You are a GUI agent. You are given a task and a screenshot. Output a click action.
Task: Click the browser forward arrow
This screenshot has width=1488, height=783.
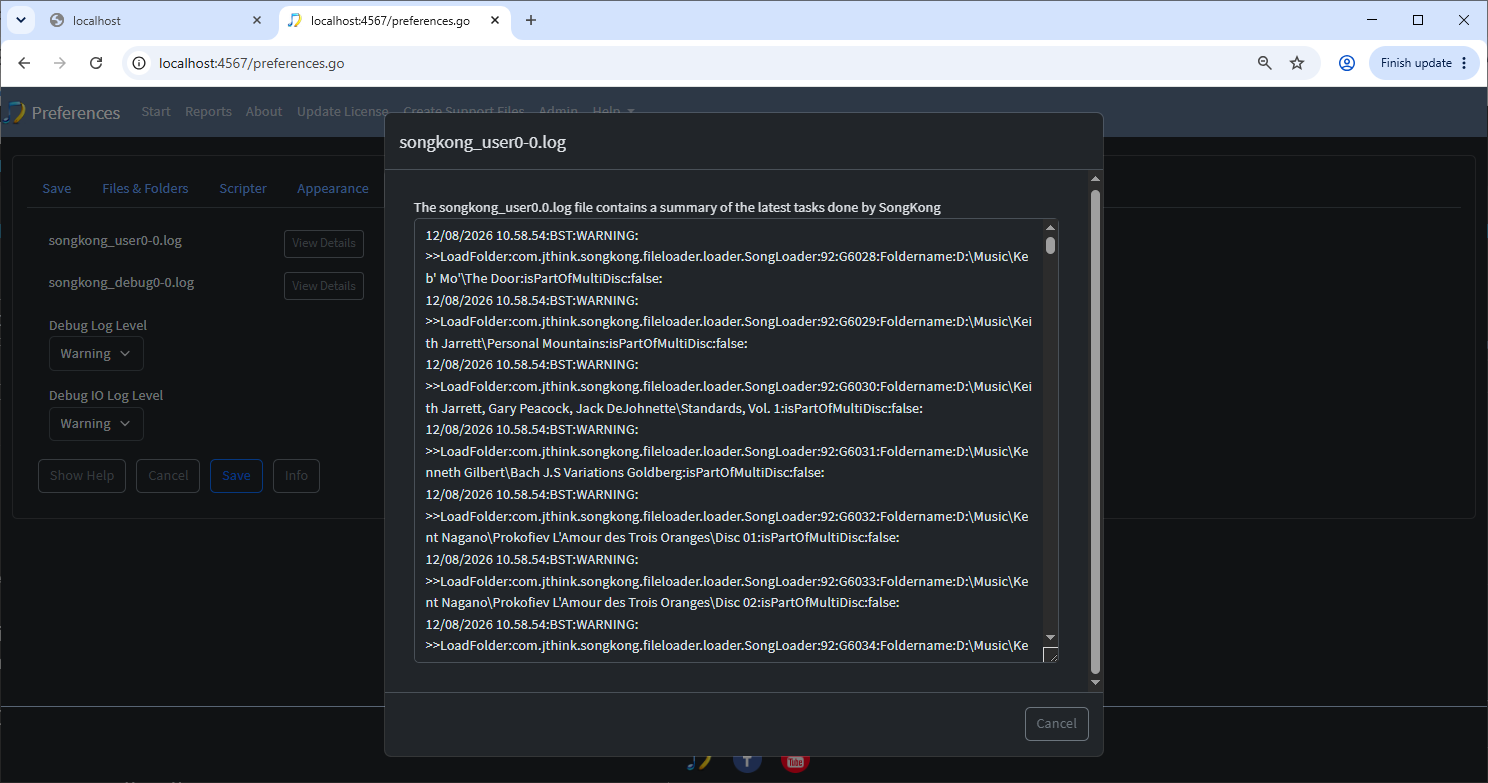60,63
